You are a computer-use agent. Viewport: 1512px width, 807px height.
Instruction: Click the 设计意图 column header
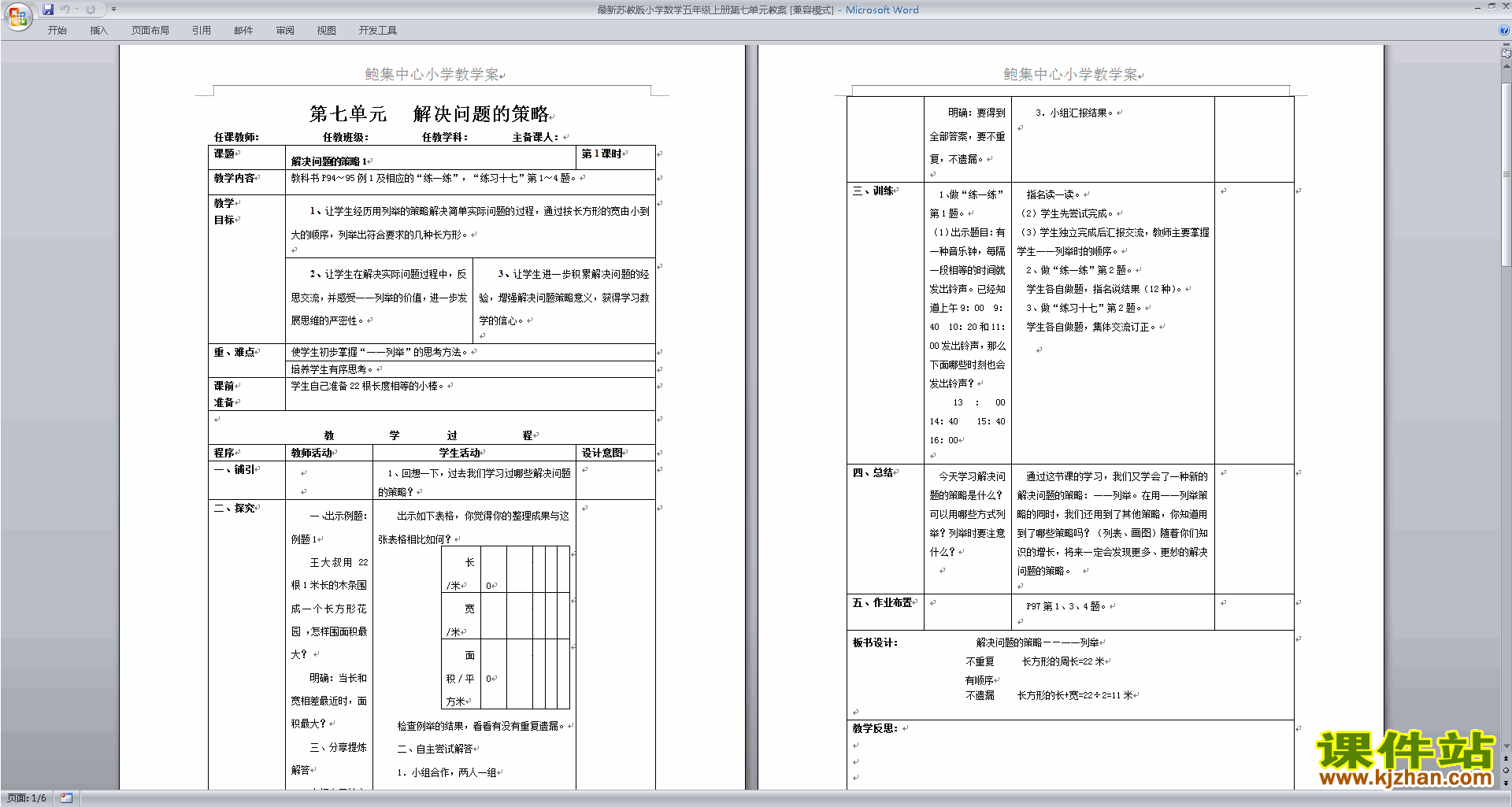[602, 453]
